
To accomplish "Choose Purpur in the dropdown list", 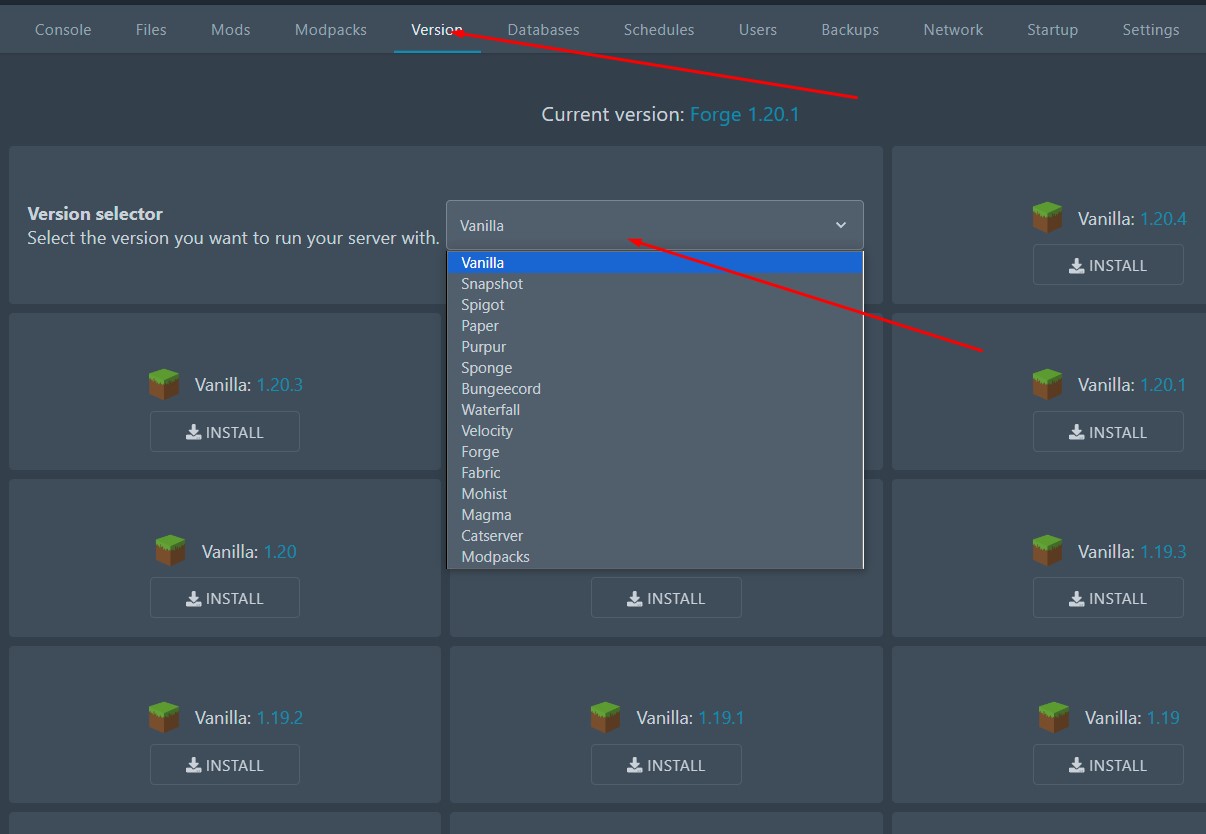I will tap(655, 346).
